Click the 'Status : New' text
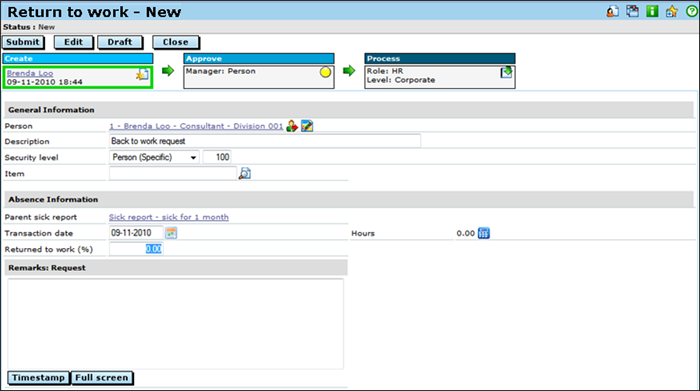This screenshot has width=700, height=391. click(x=29, y=27)
